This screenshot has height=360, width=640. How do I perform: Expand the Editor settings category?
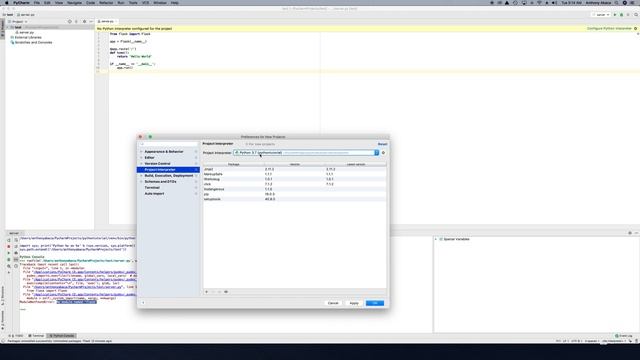(x=142, y=158)
